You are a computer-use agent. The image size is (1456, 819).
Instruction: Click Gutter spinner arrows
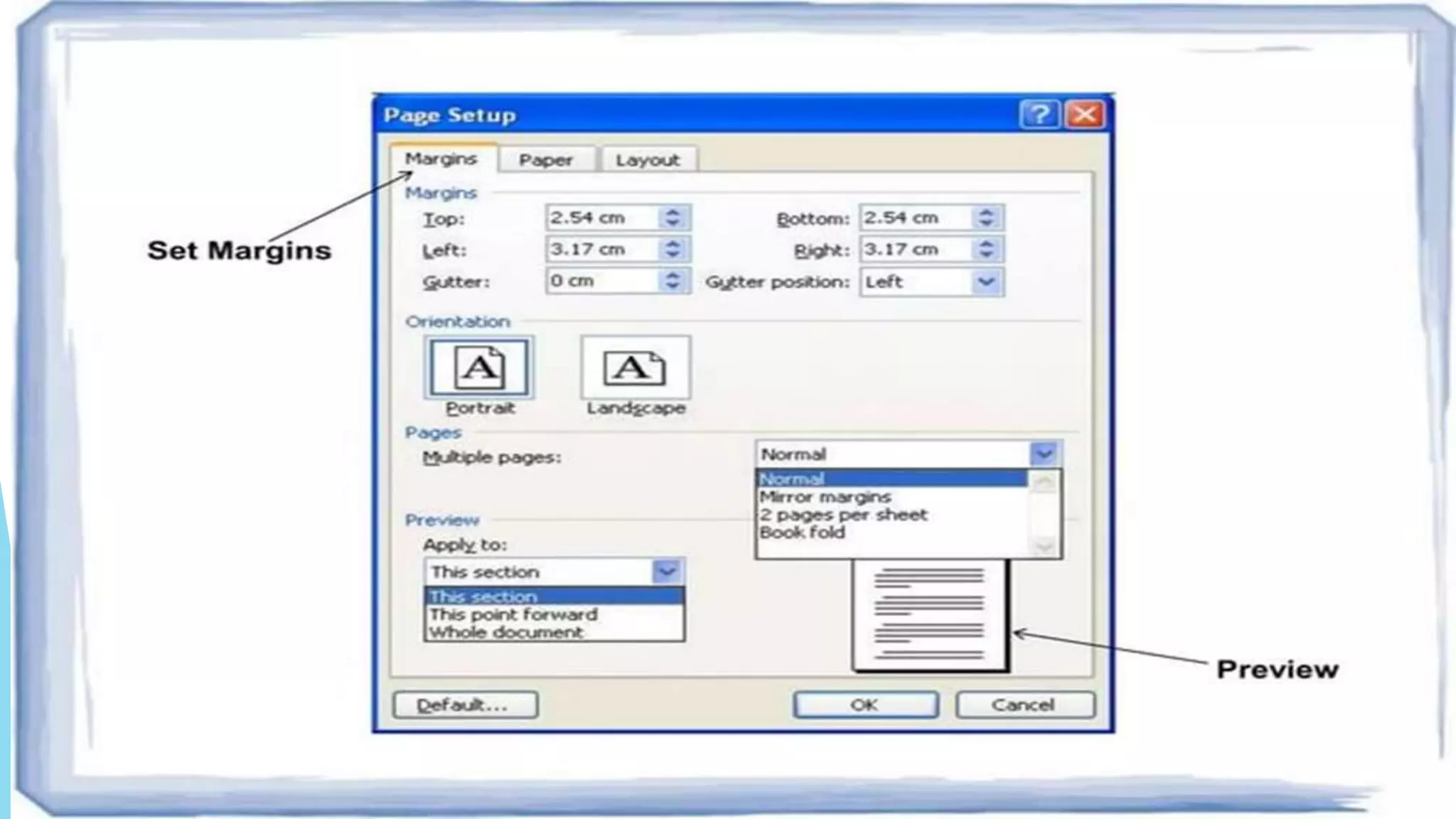coord(673,281)
